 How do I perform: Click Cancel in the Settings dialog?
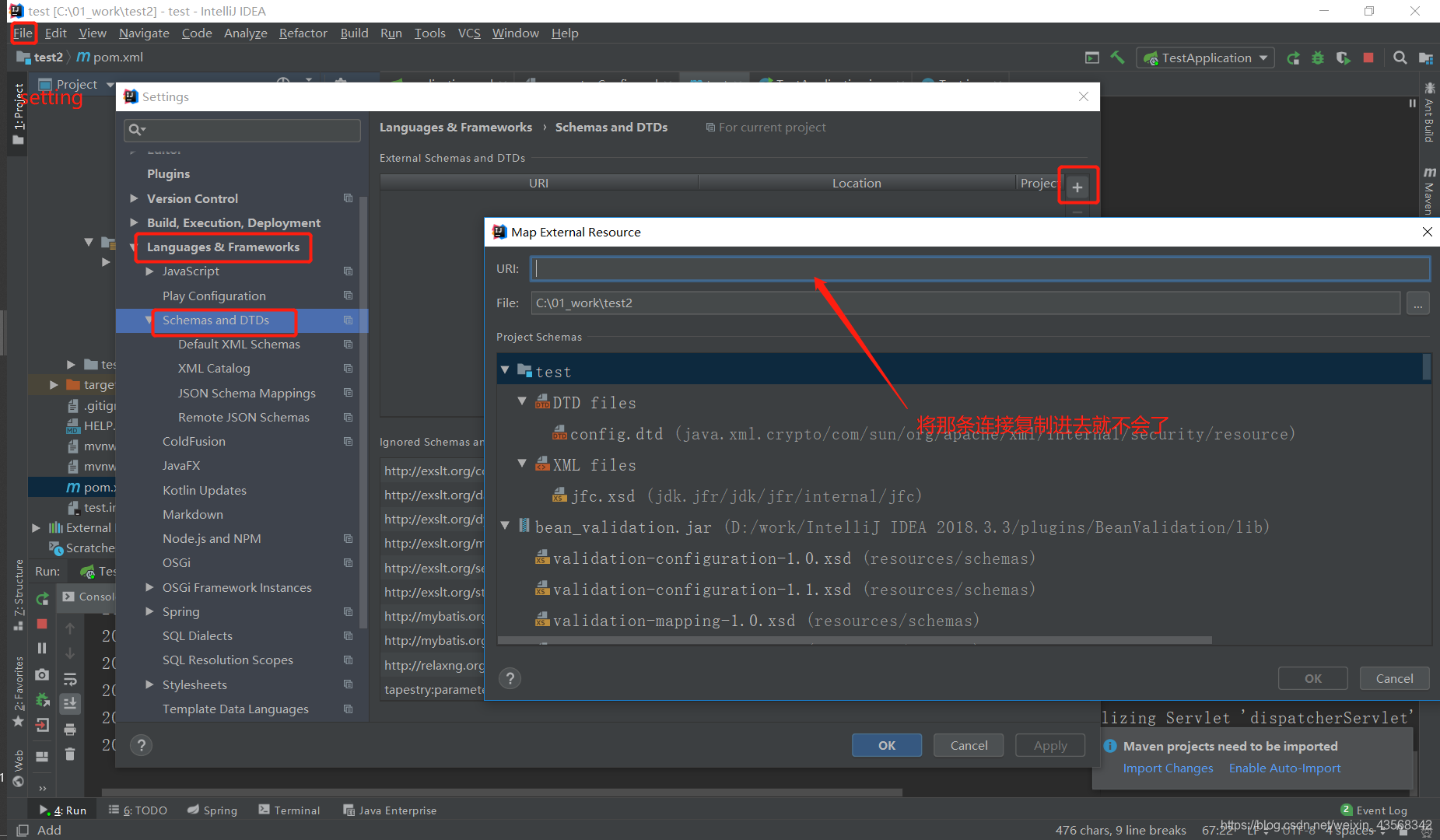pos(969,745)
